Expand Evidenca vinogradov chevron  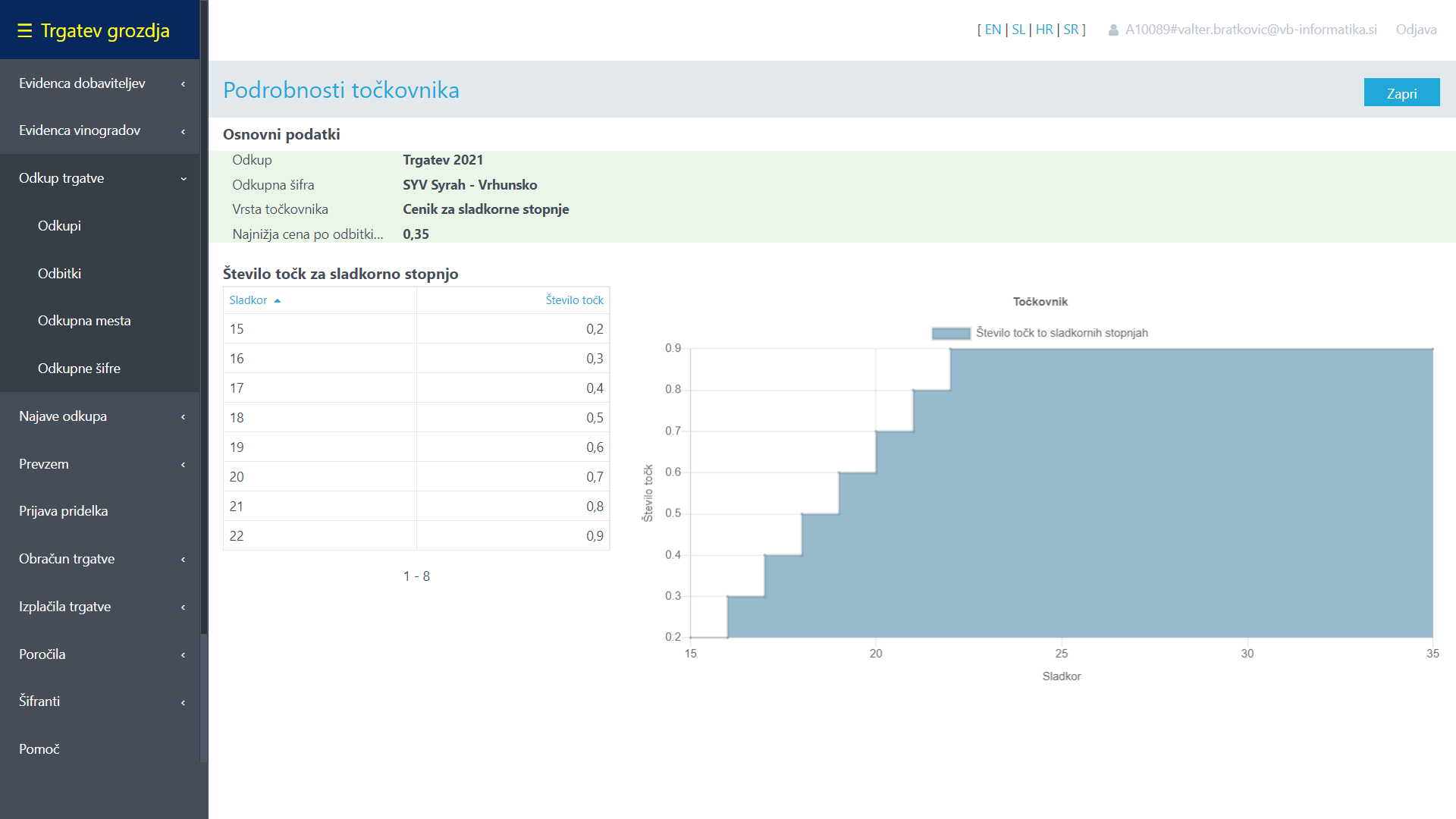pos(183,131)
